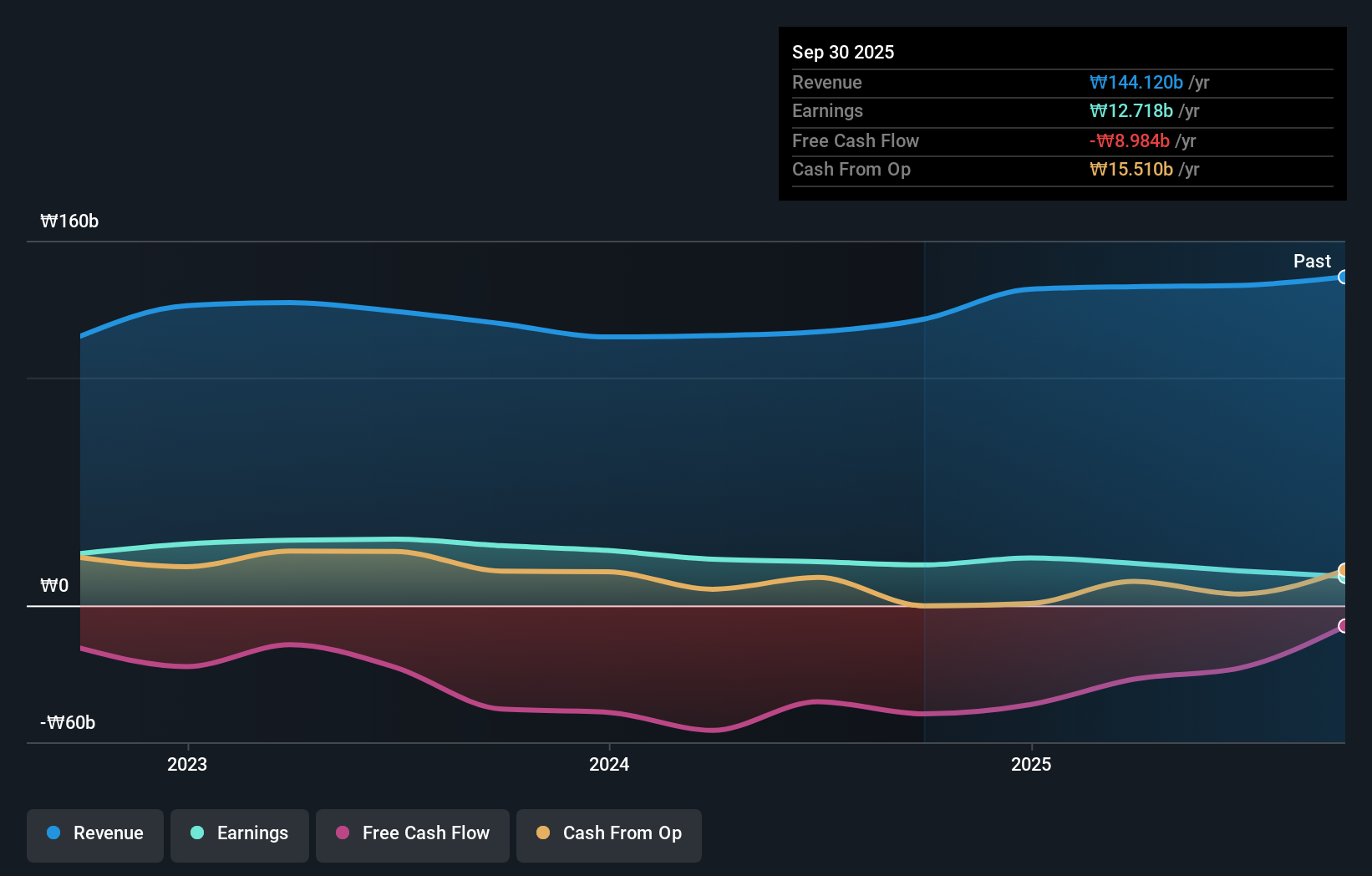The image size is (1372, 876).
Task: Click the vertical past-forecast divider line
Action: click(924, 491)
